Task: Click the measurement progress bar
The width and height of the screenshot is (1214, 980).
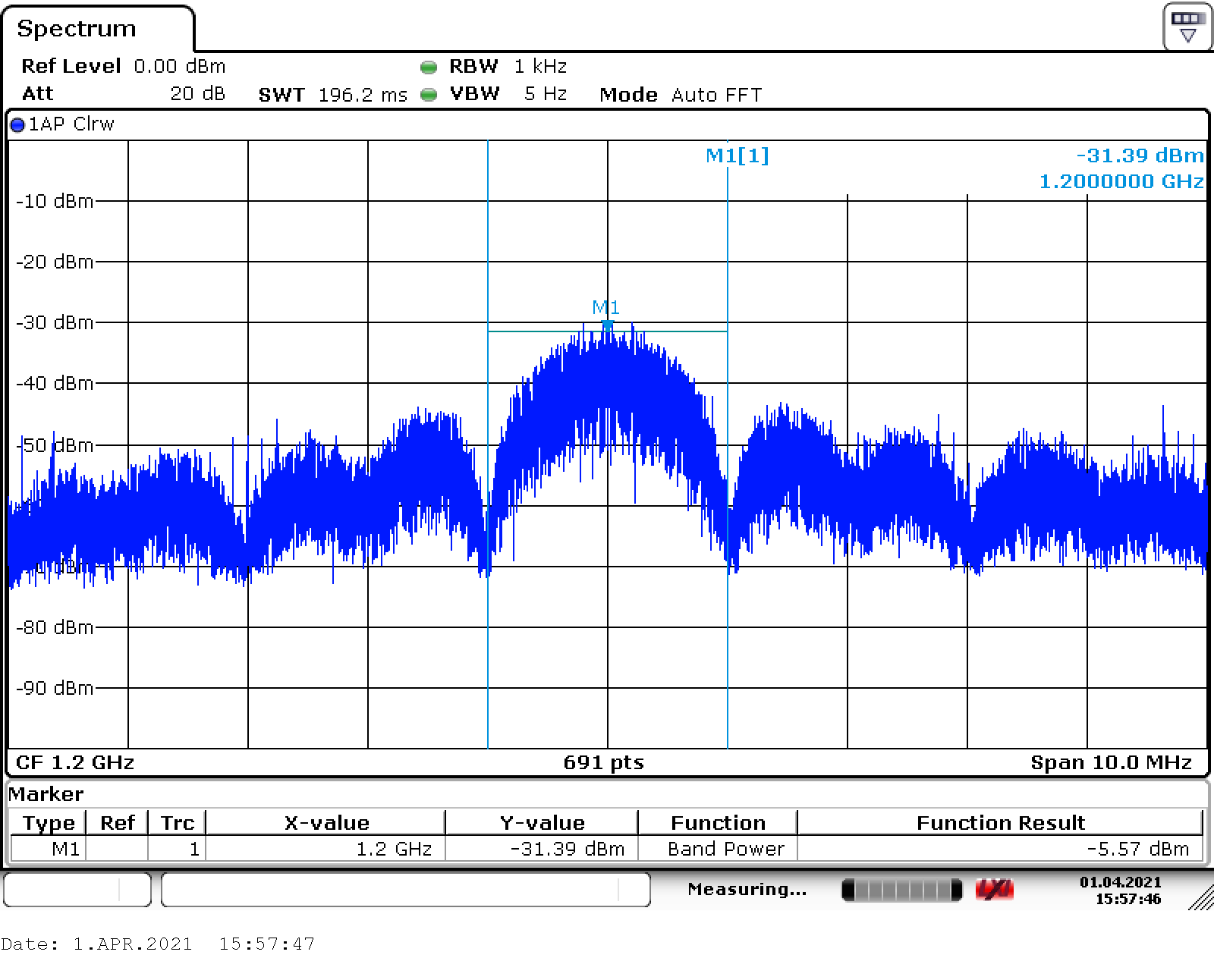Action: (901, 890)
